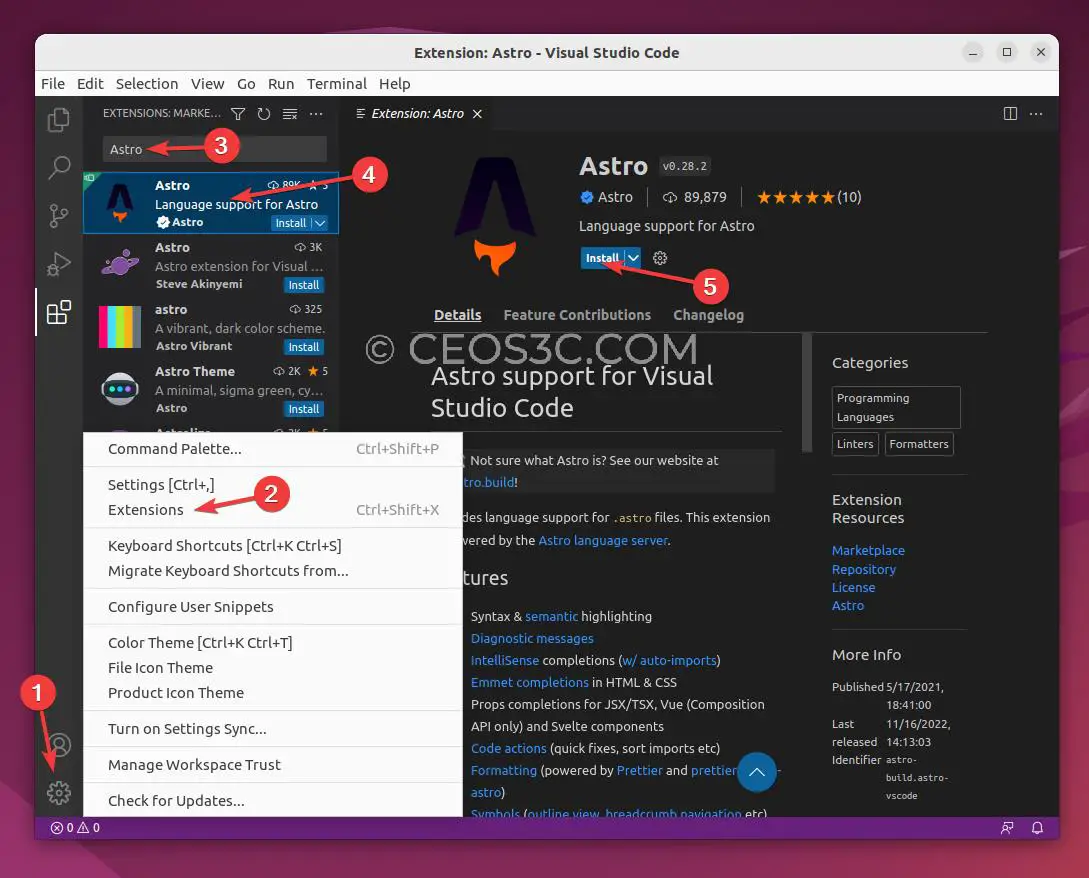Open errors and warnings in status bar

[x=75, y=828]
